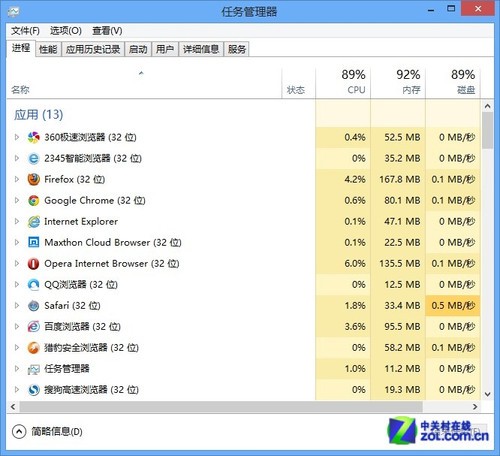Switch to the 启动 tab
The height and width of the screenshot is (456, 500).
pyautogui.click(x=138, y=49)
